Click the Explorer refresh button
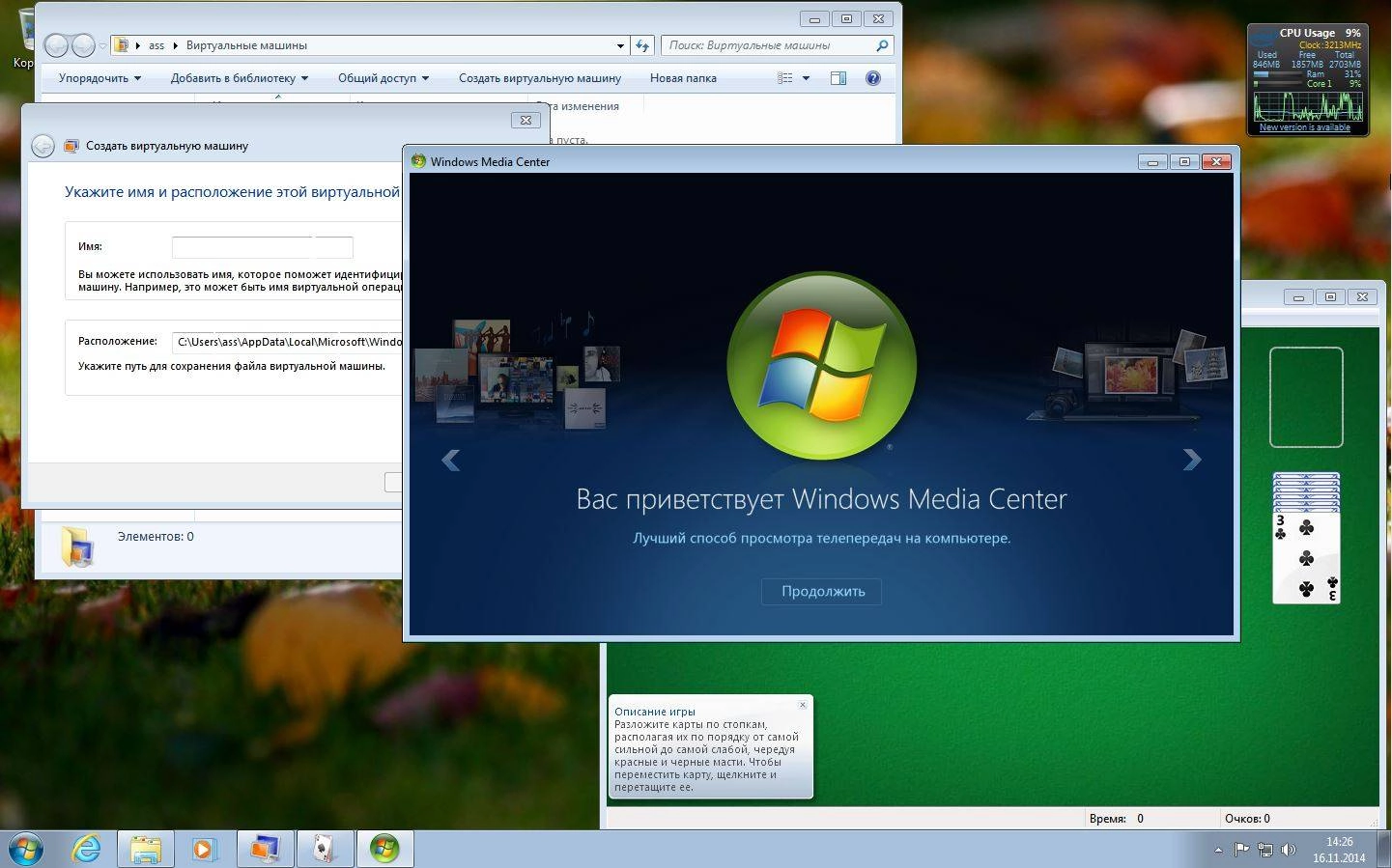1392x868 pixels. pos(642,45)
